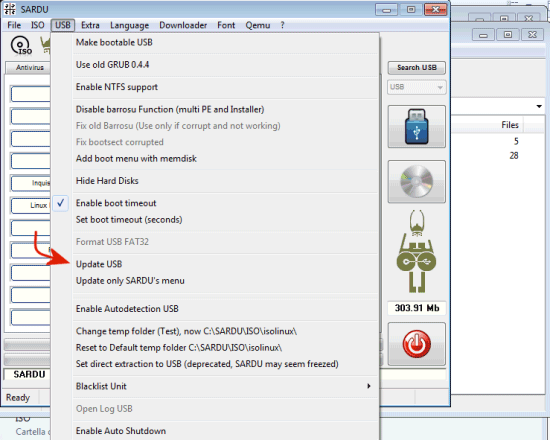Maximize the SARDU window
The image size is (550, 440).
point(411,9)
